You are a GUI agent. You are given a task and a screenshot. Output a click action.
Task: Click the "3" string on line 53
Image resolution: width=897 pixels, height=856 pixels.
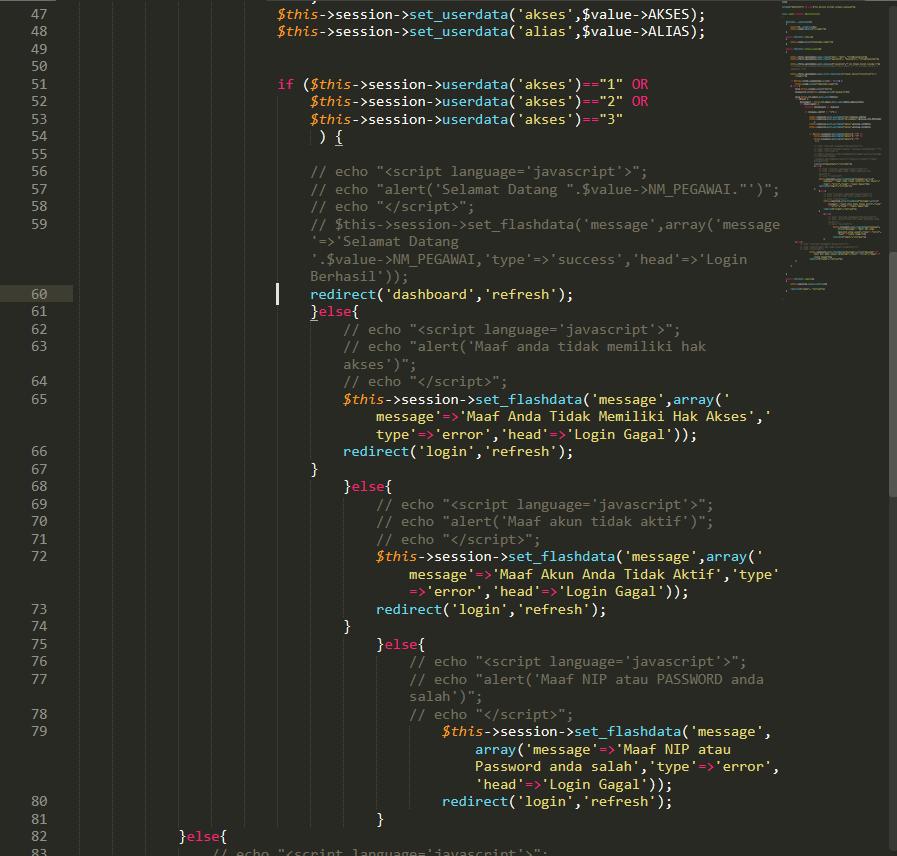point(611,119)
